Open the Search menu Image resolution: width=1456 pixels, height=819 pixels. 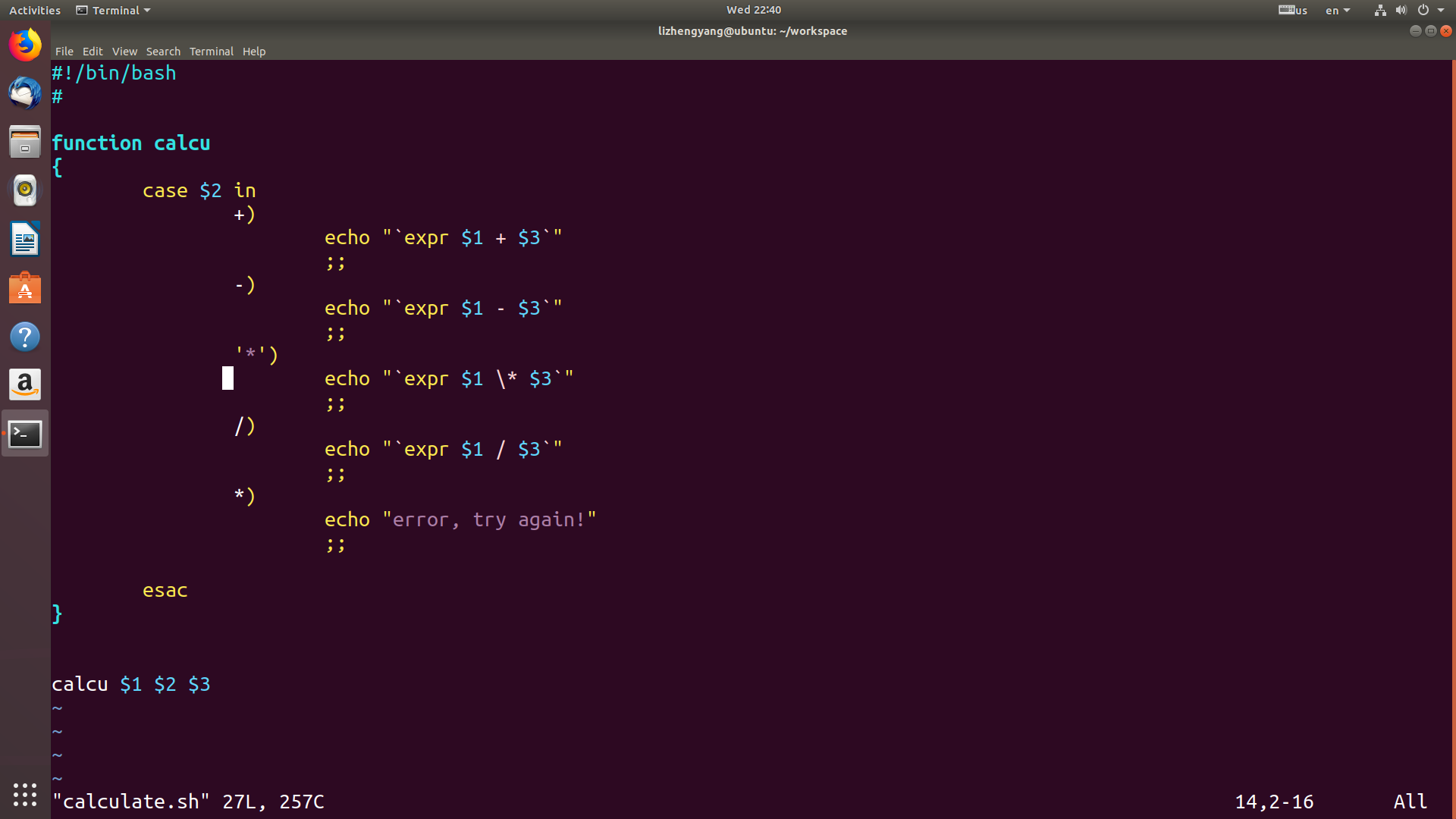coord(163,51)
